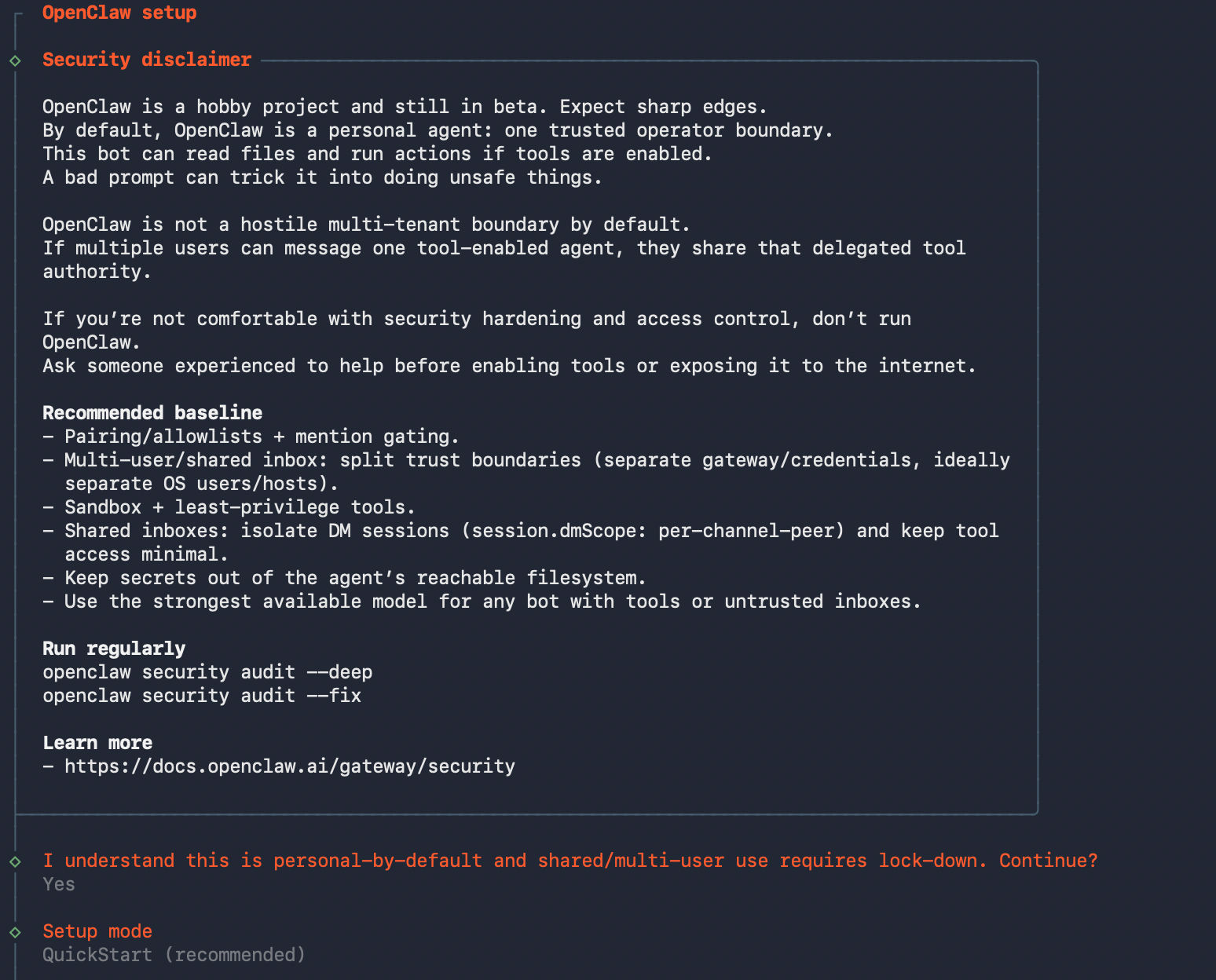
Task: Select the Yes answer
Action: (x=59, y=884)
